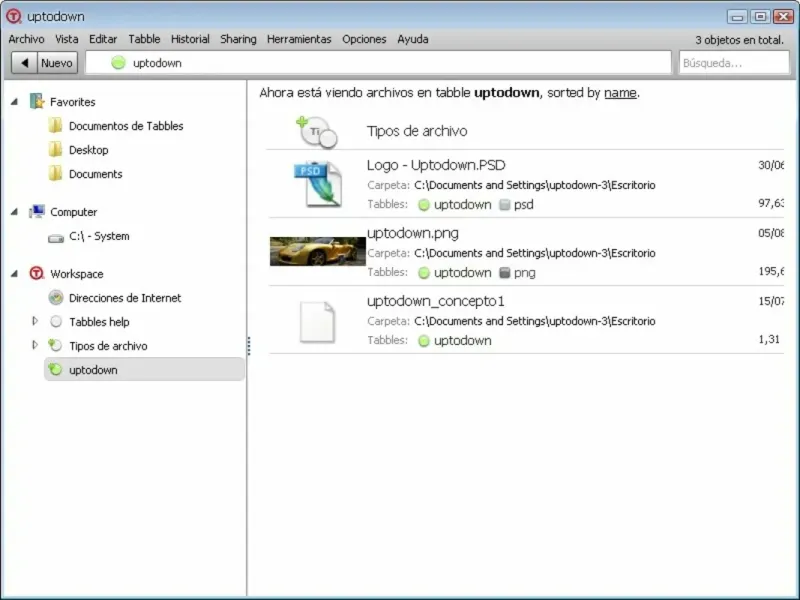Open the Tabble menu
Screen dimensions: 800x600
[x=144, y=39]
